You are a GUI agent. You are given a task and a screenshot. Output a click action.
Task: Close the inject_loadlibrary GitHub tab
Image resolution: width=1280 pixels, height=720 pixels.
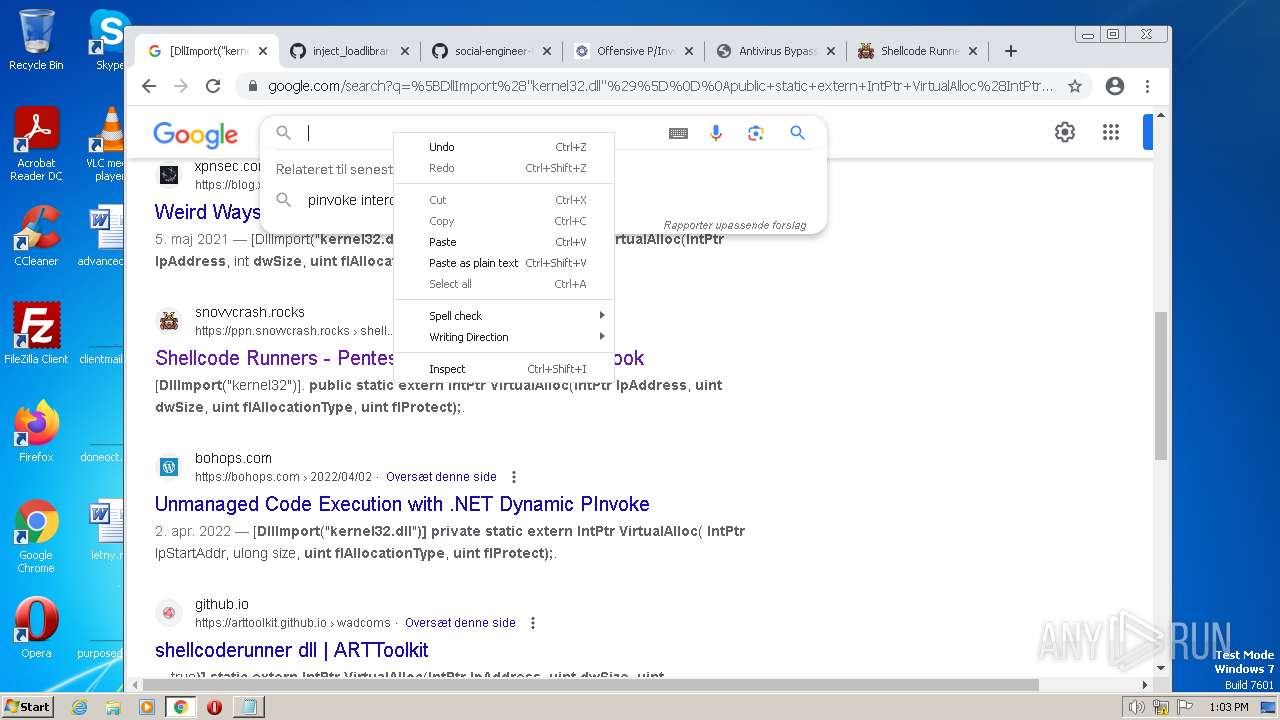[x=405, y=51]
